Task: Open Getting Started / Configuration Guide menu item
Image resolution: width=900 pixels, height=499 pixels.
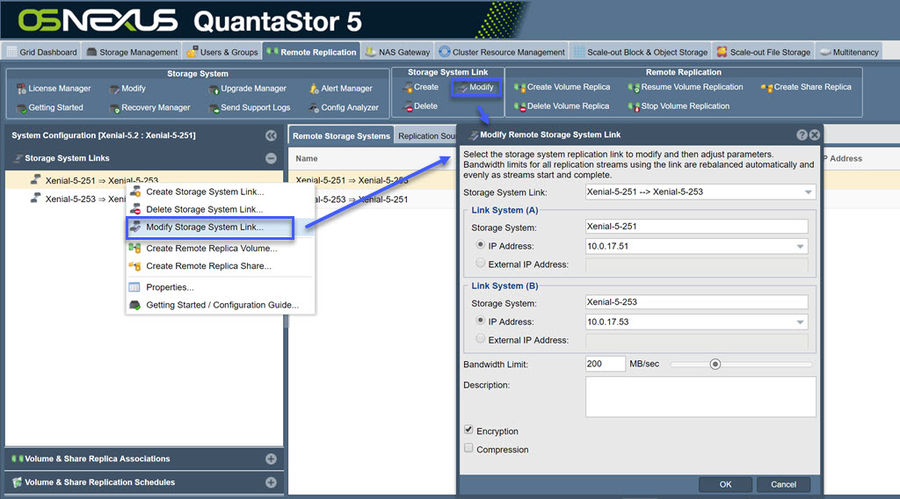Action: point(220,305)
